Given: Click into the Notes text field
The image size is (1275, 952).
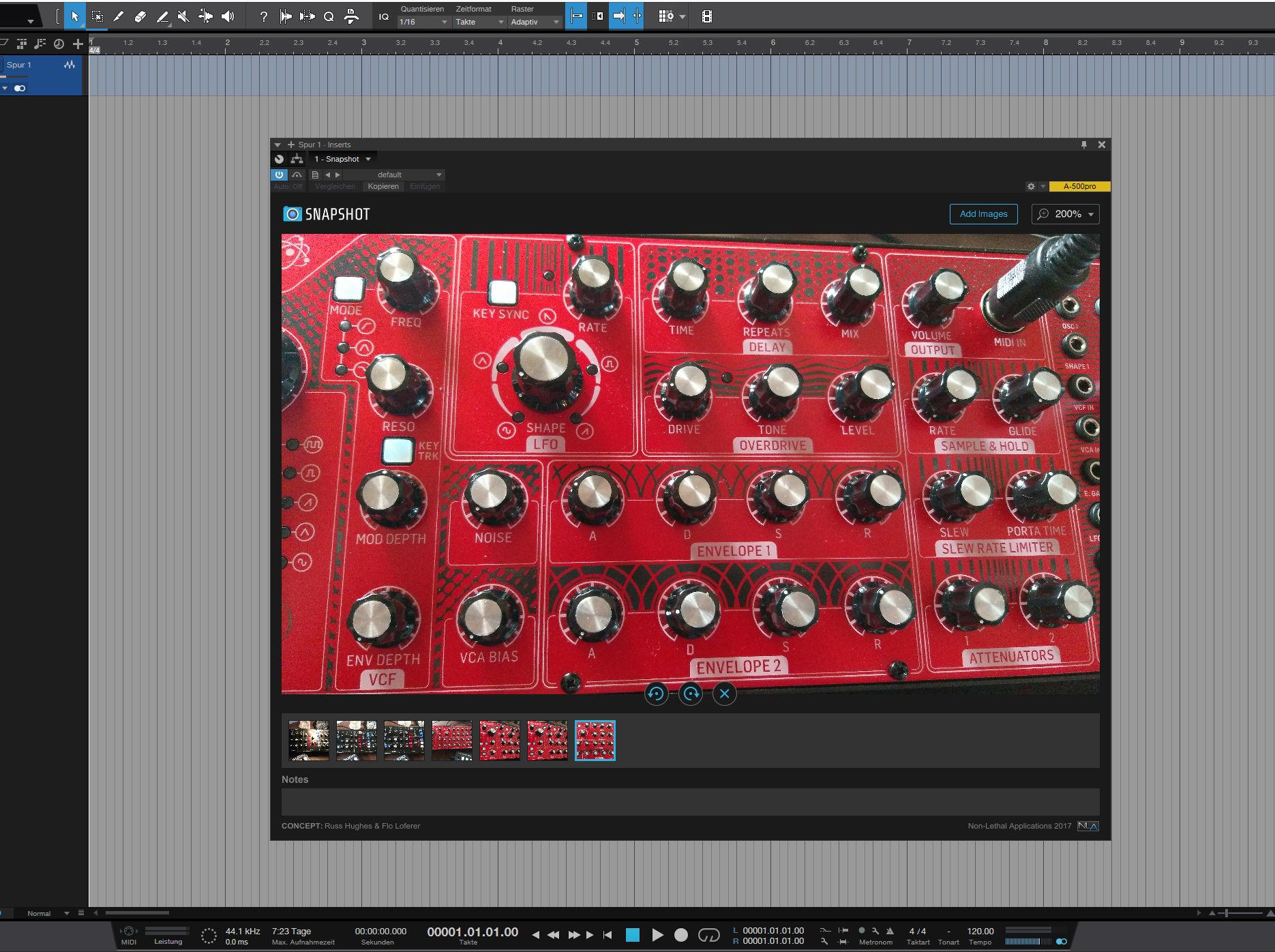Looking at the screenshot, I should click(690, 802).
